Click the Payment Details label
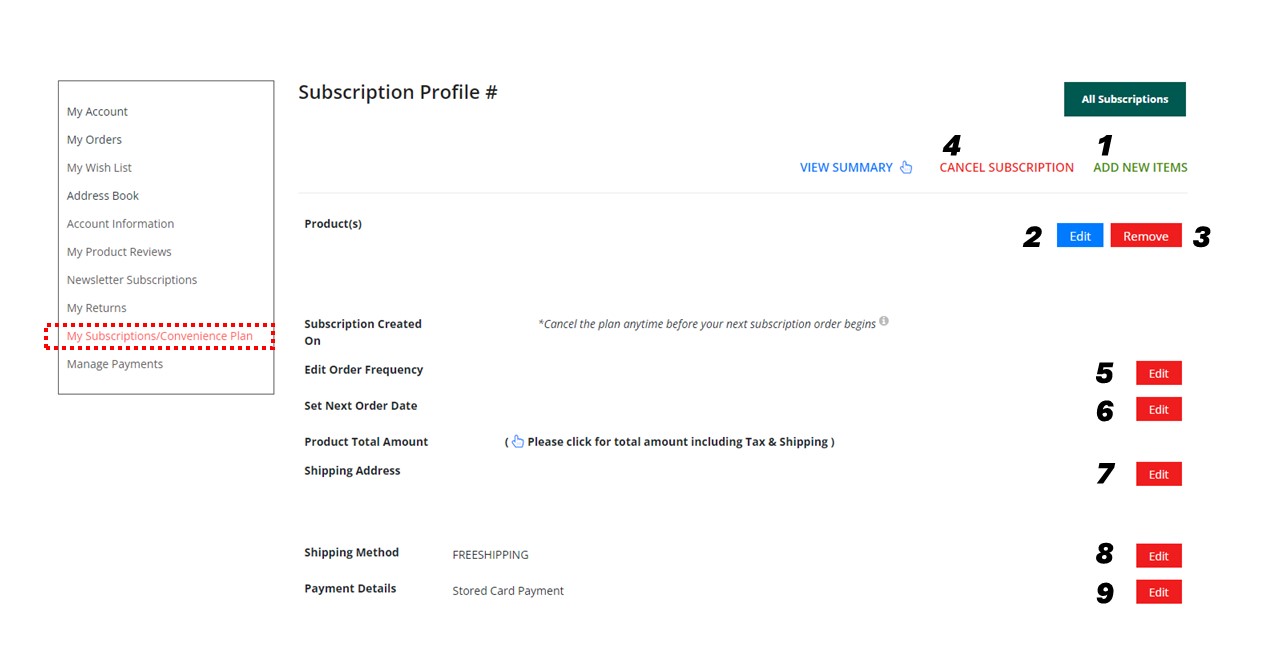The width and height of the screenshot is (1279, 671). tap(350, 588)
